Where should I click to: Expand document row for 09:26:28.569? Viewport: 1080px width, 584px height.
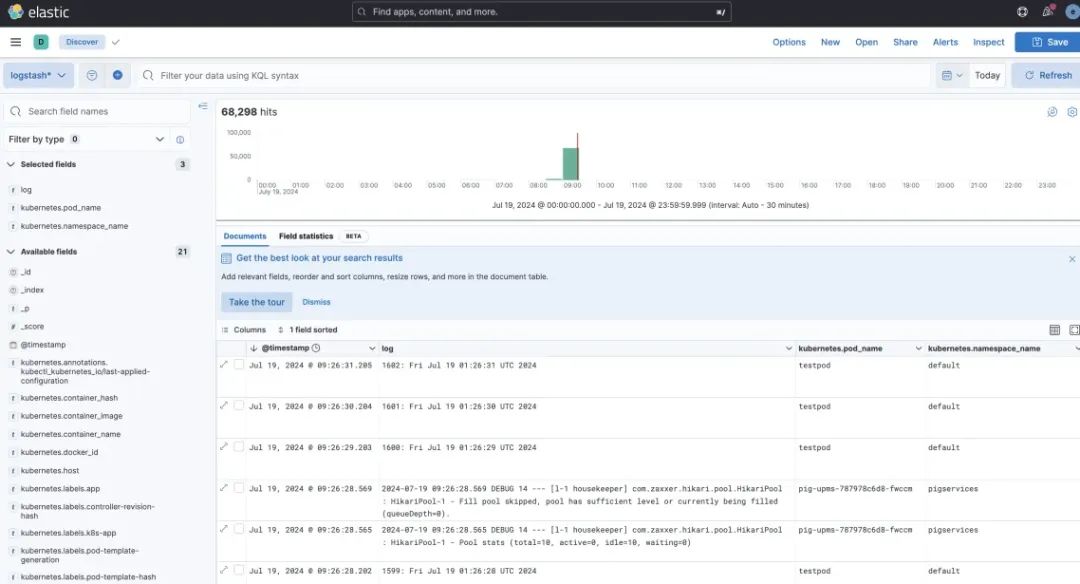point(224,488)
